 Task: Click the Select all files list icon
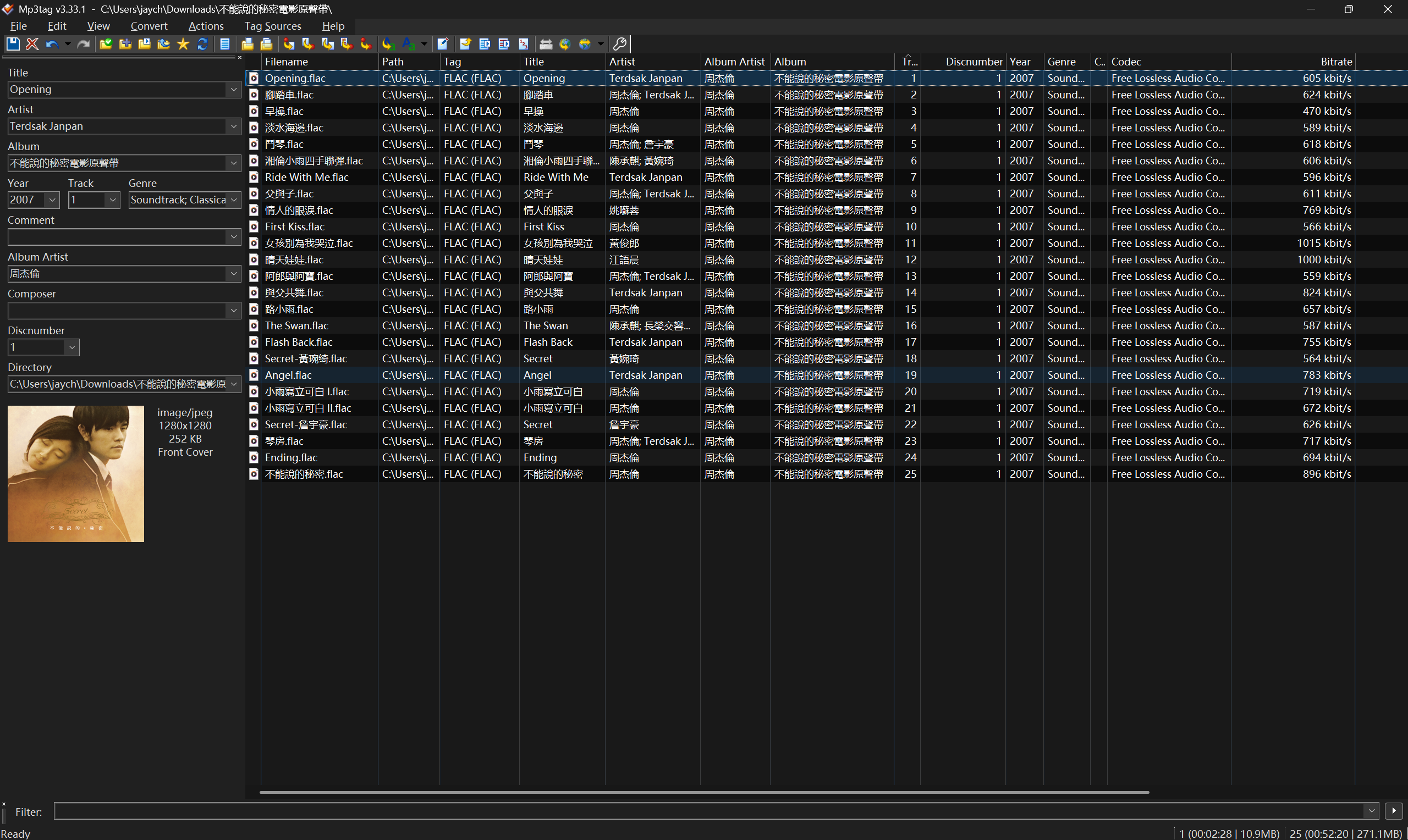(225, 43)
